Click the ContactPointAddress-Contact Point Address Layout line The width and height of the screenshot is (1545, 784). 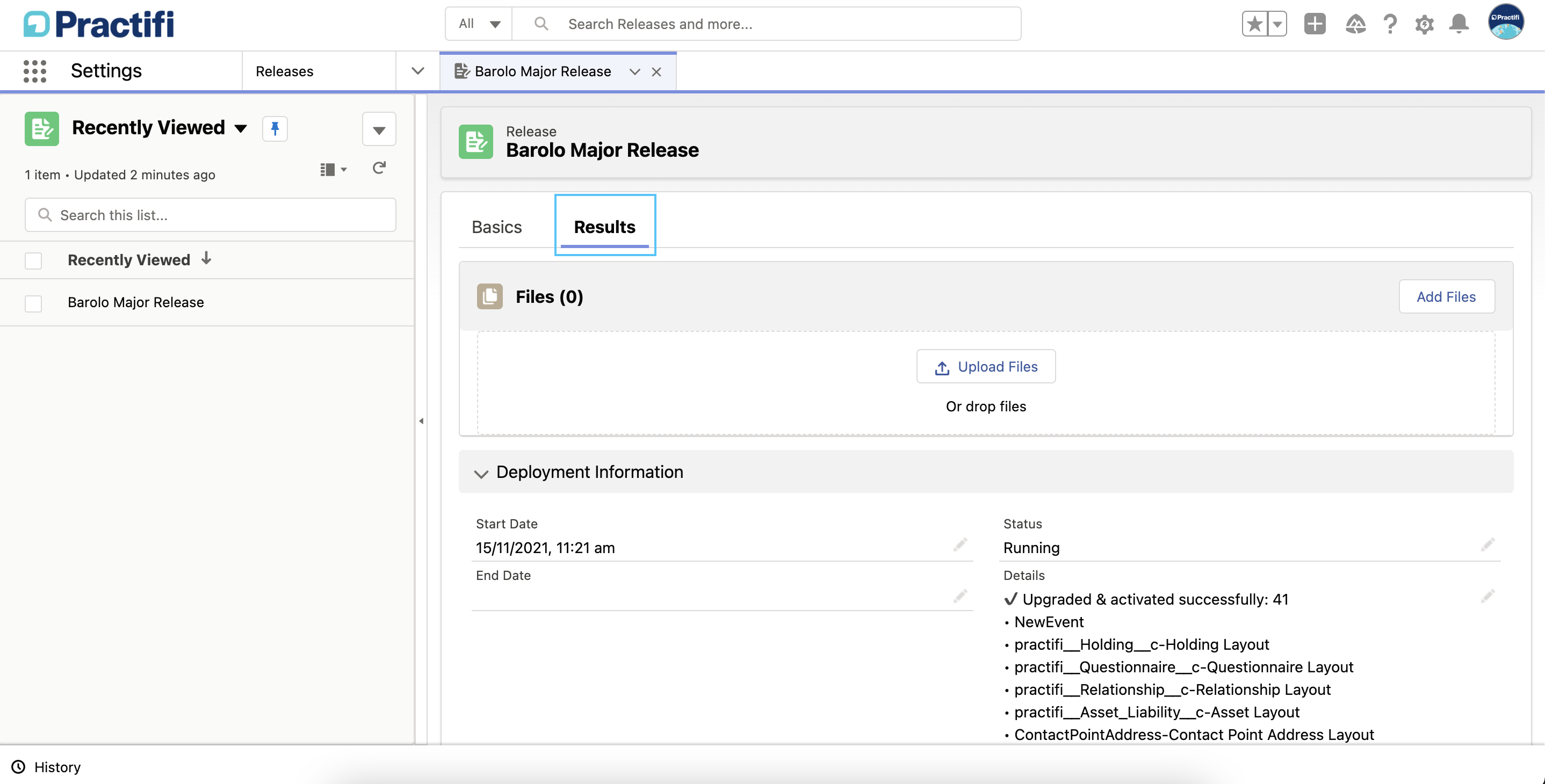[1194, 735]
